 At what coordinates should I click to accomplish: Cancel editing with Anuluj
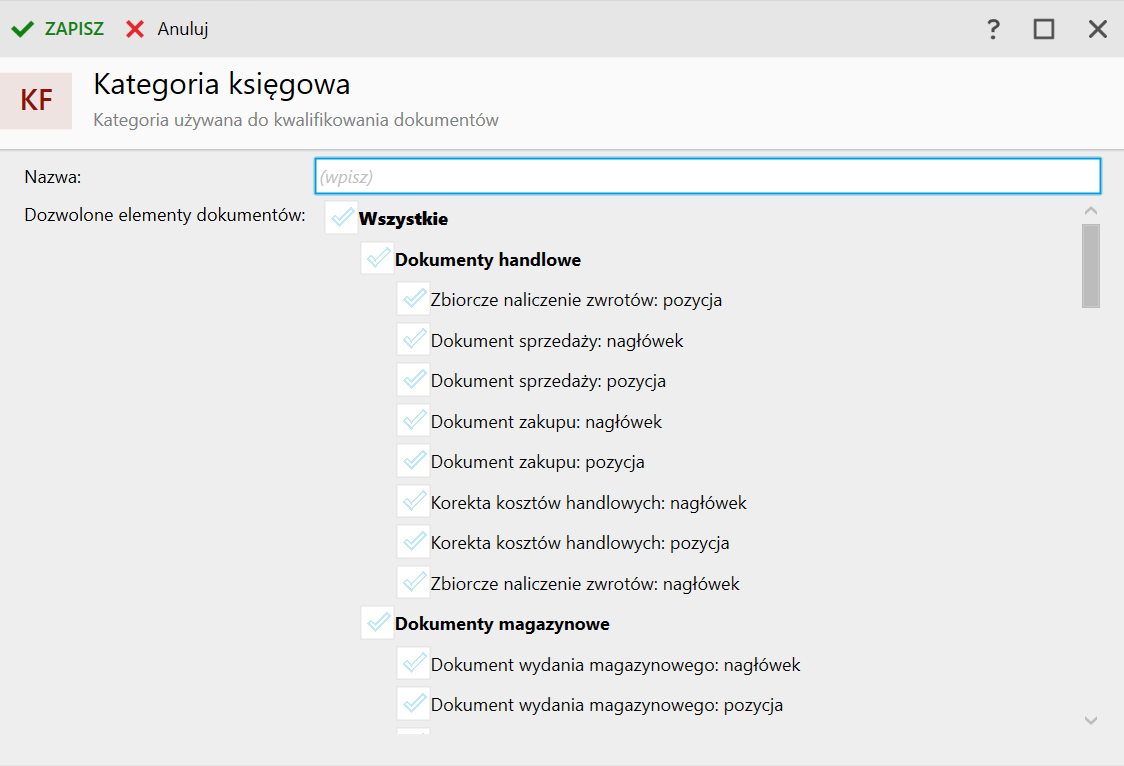(182, 29)
